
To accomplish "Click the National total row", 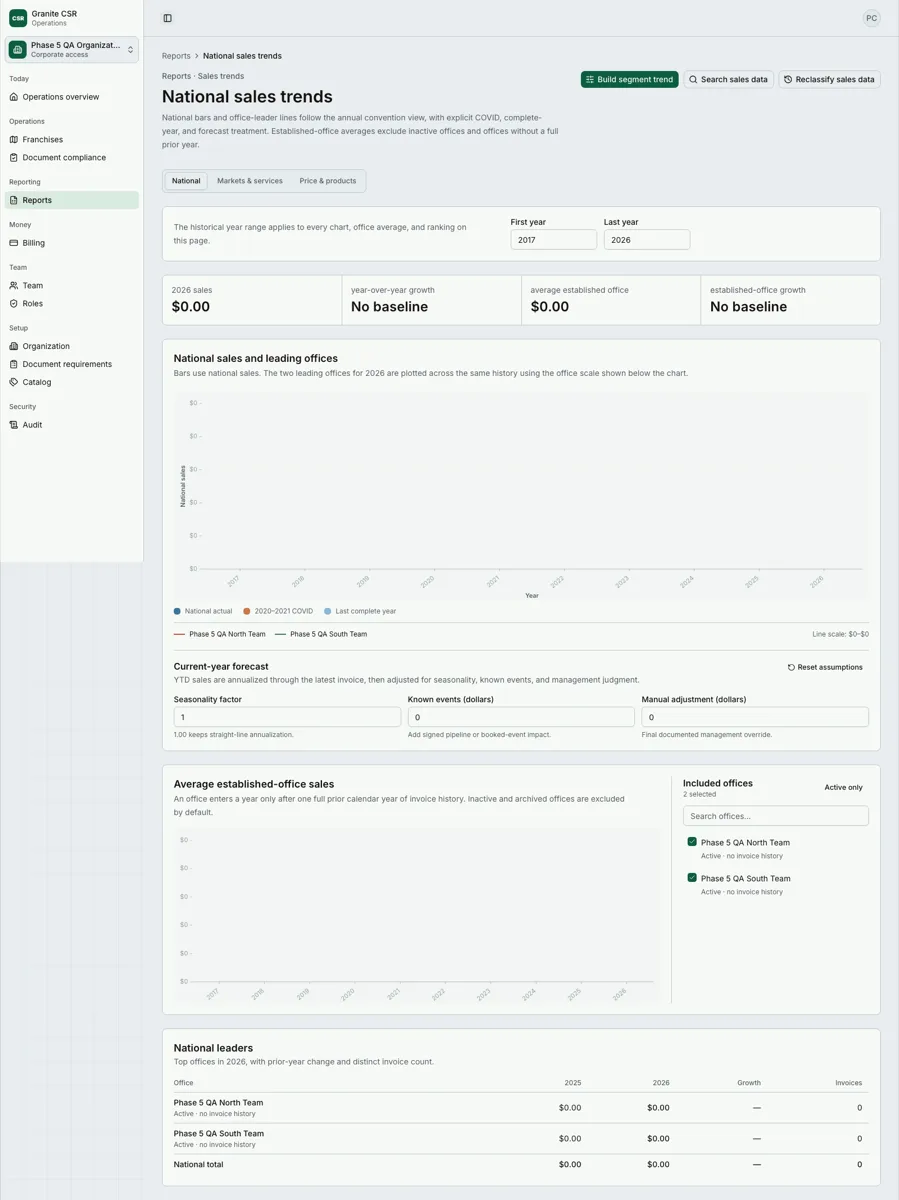I will 521,1165.
